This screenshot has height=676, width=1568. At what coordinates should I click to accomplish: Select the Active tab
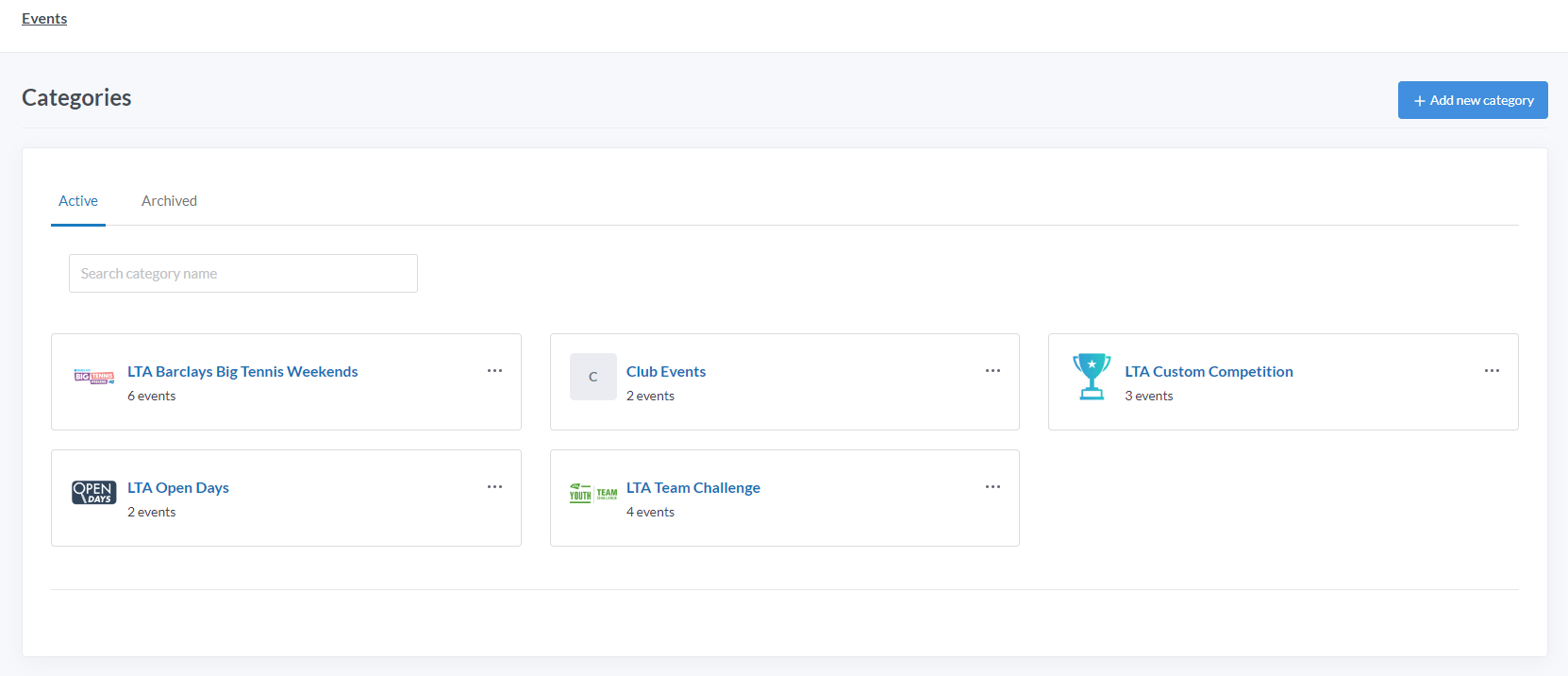78,201
